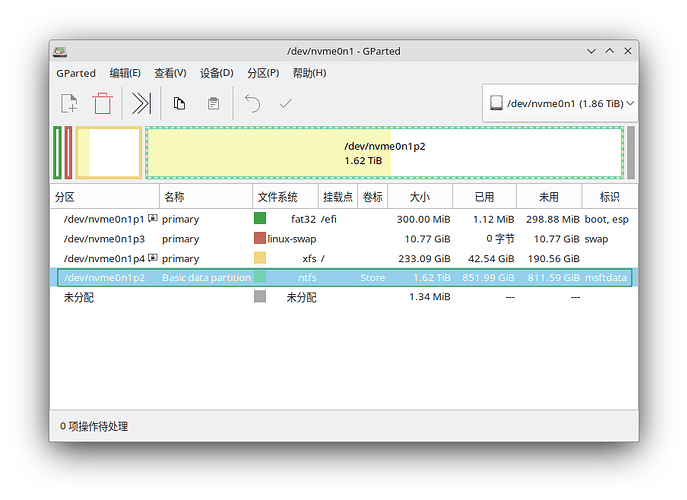Open the 帮助(H) menu
Viewport: 687px width, 500px height.
click(309, 73)
